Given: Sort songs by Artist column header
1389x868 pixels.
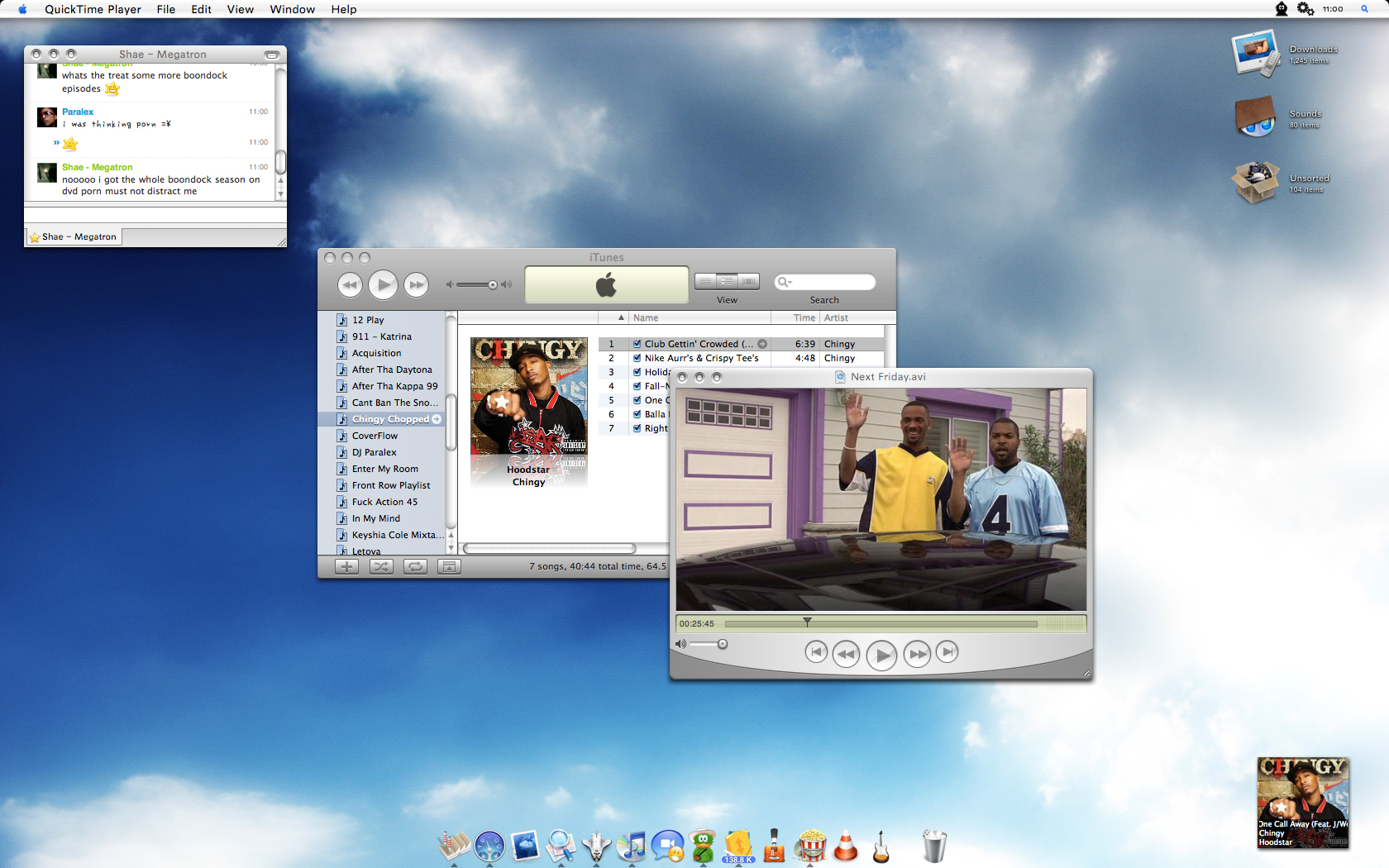Looking at the screenshot, I should 857,317.
